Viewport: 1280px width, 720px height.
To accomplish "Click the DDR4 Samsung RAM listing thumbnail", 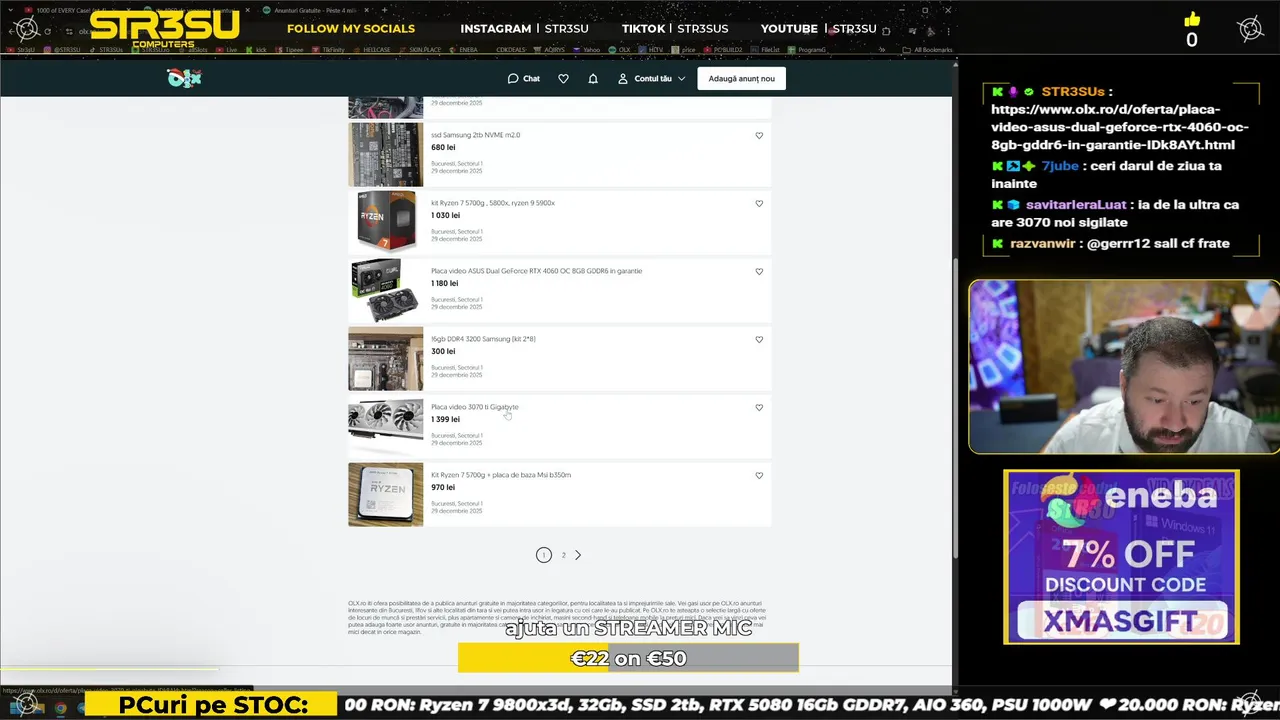I will click(x=386, y=358).
